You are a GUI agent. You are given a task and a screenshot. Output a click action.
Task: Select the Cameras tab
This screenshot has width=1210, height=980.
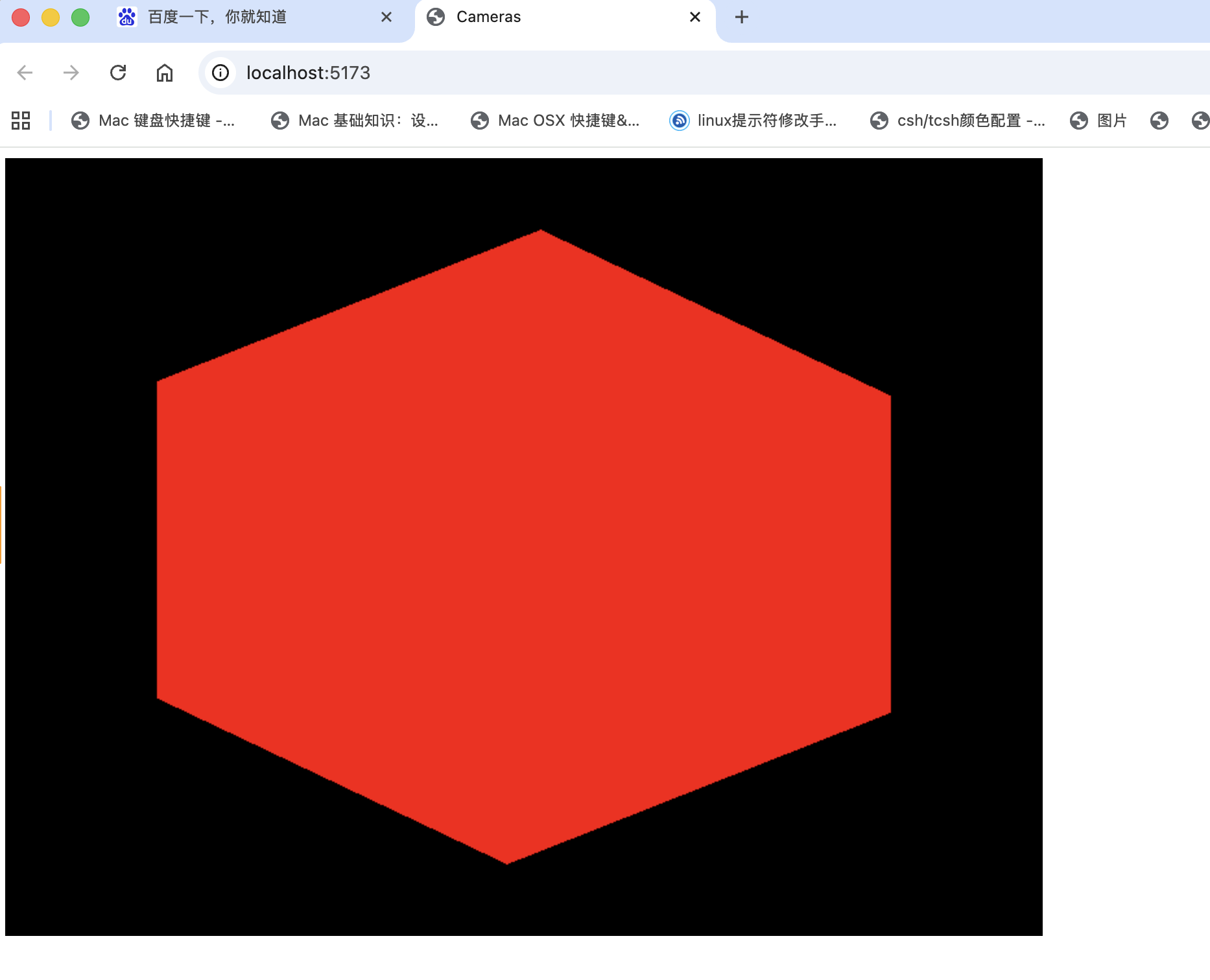pyautogui.click(x=564, y=17)
